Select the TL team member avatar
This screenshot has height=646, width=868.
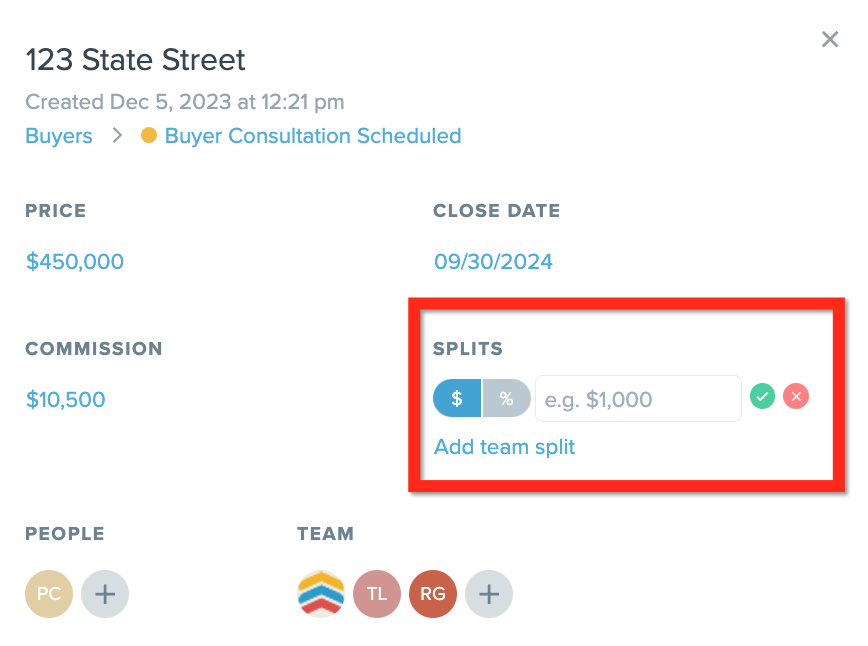[377, 594]
